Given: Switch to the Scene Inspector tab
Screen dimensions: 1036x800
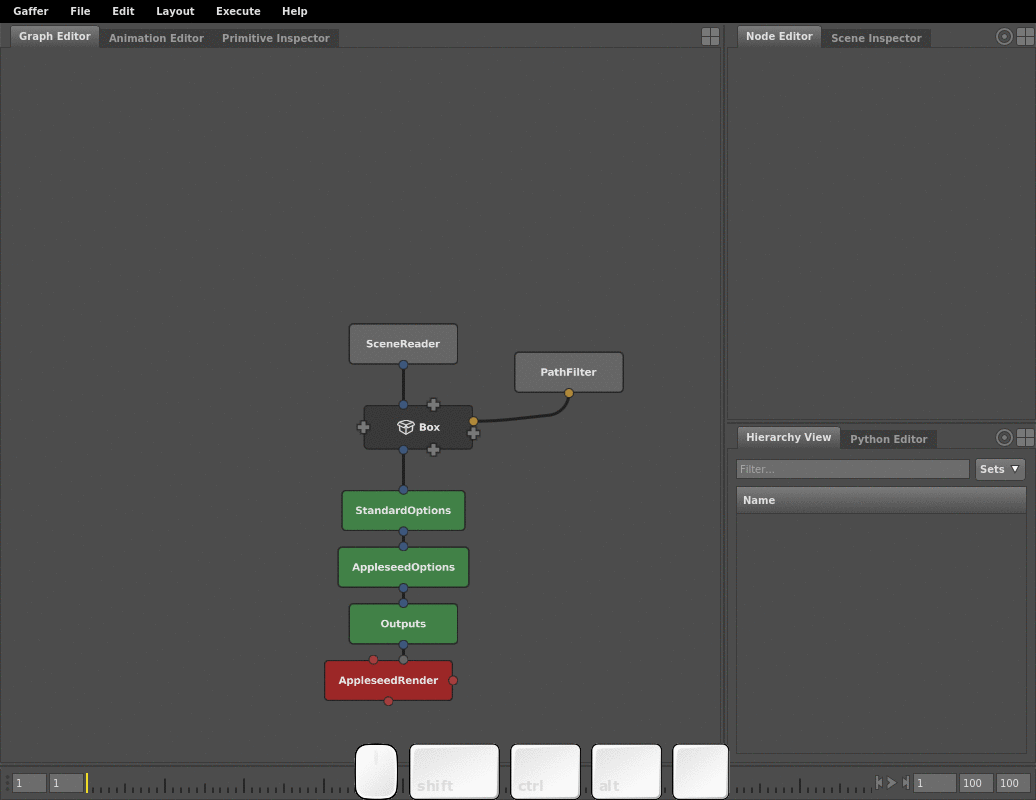Looking at the screenshot, I should (877, 38).
